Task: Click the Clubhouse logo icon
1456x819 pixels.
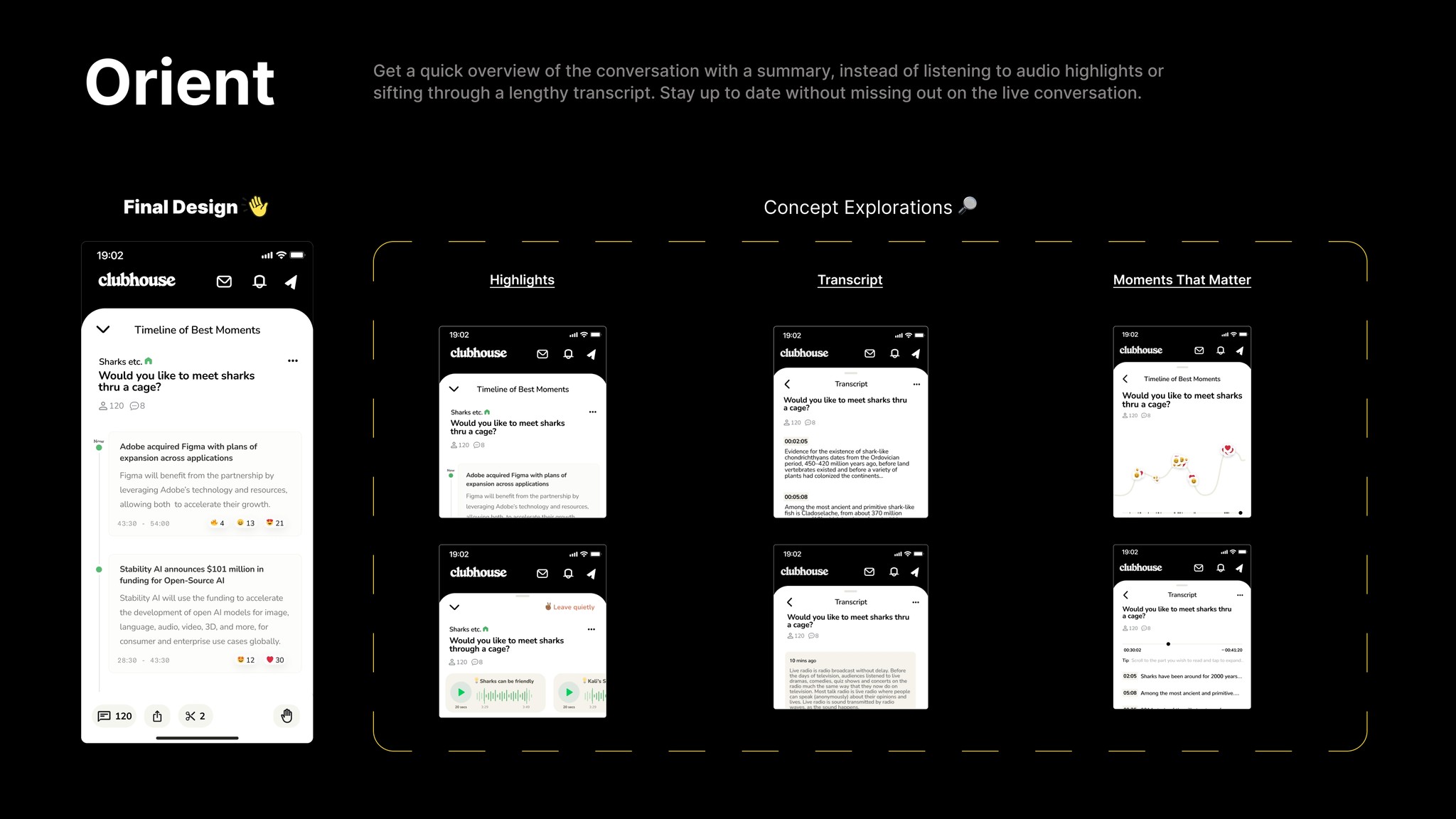Action: tap(137, 281)
